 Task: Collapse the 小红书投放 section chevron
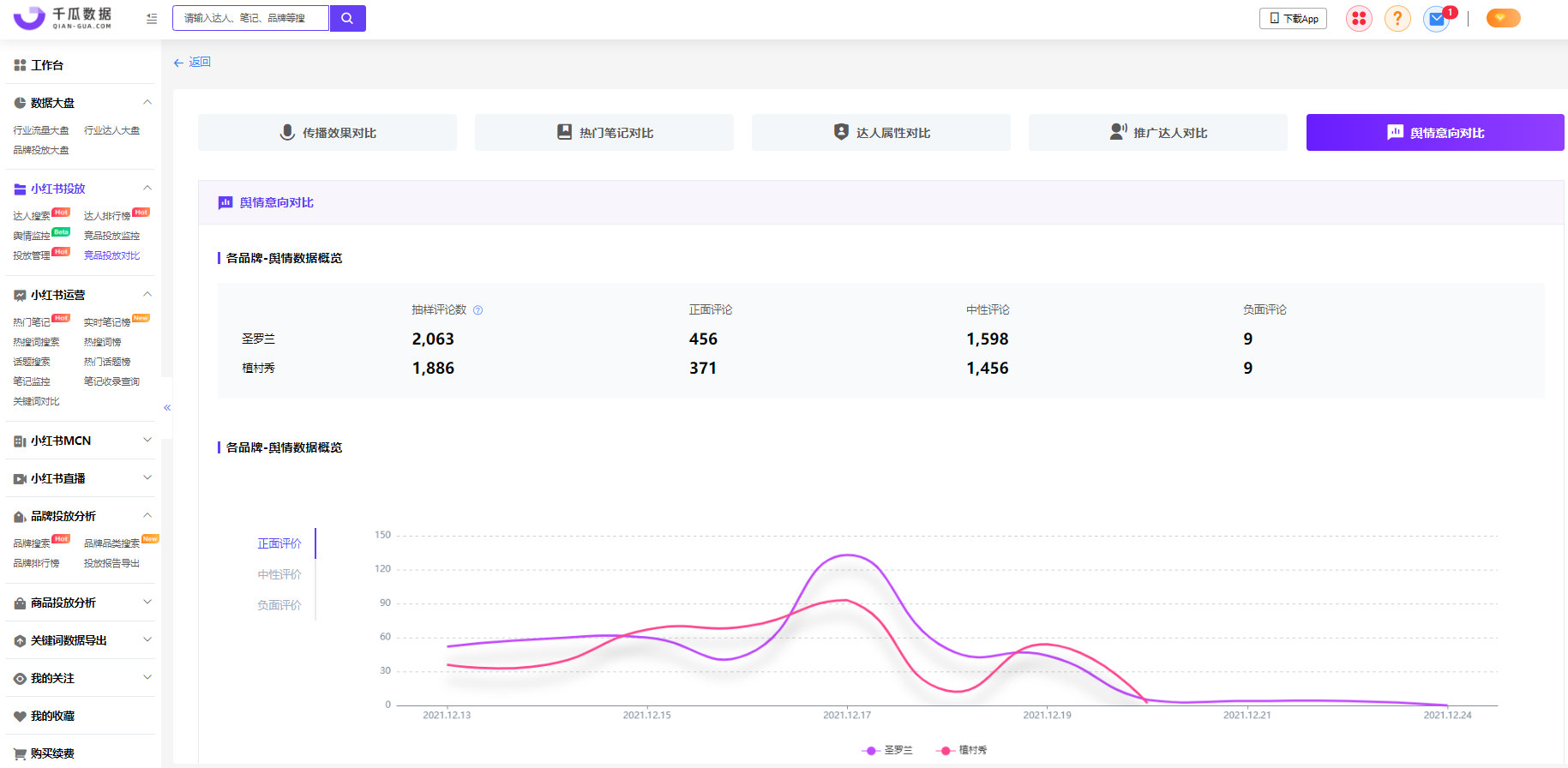147,188
